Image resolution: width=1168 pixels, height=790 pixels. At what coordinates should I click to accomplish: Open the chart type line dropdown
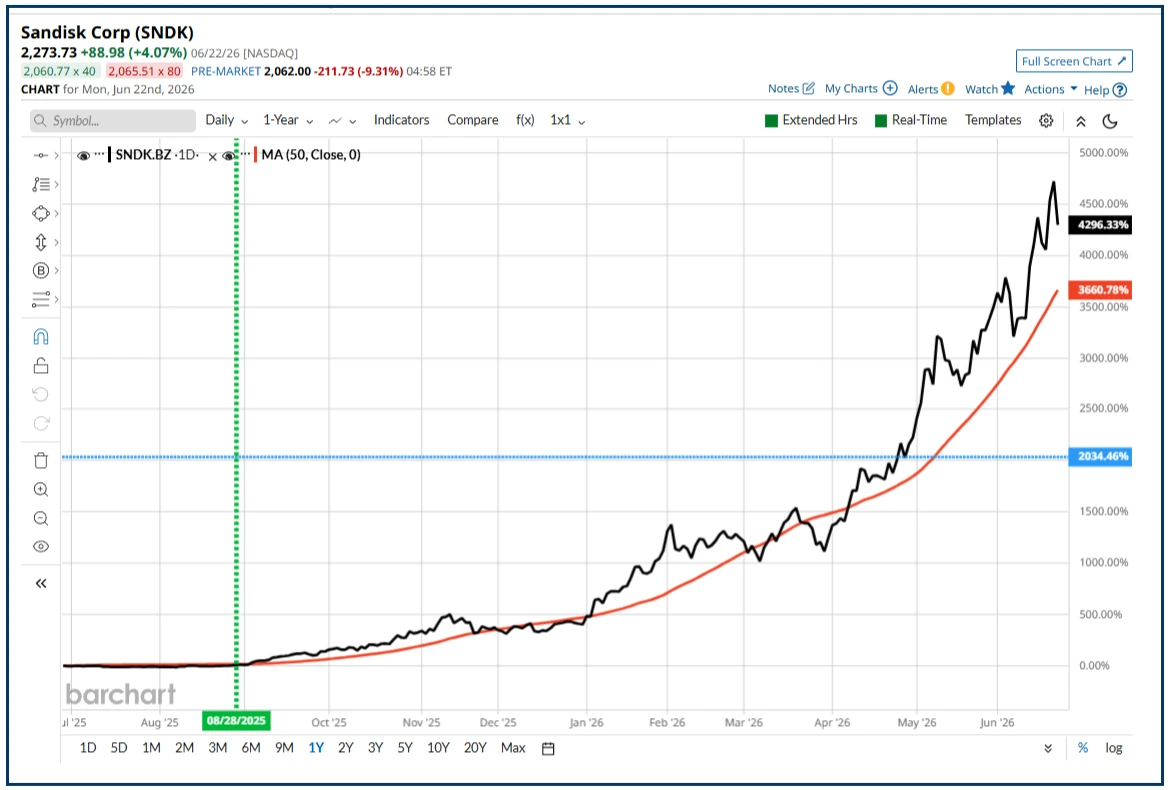(x=342, y=121)
